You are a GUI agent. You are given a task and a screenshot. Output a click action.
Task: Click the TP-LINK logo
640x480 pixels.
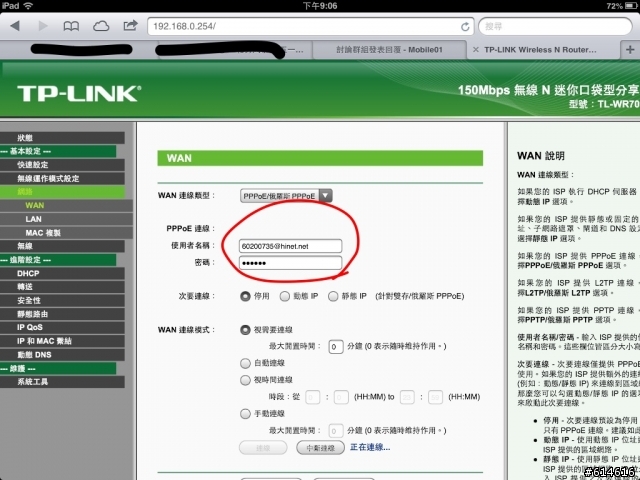79,93
